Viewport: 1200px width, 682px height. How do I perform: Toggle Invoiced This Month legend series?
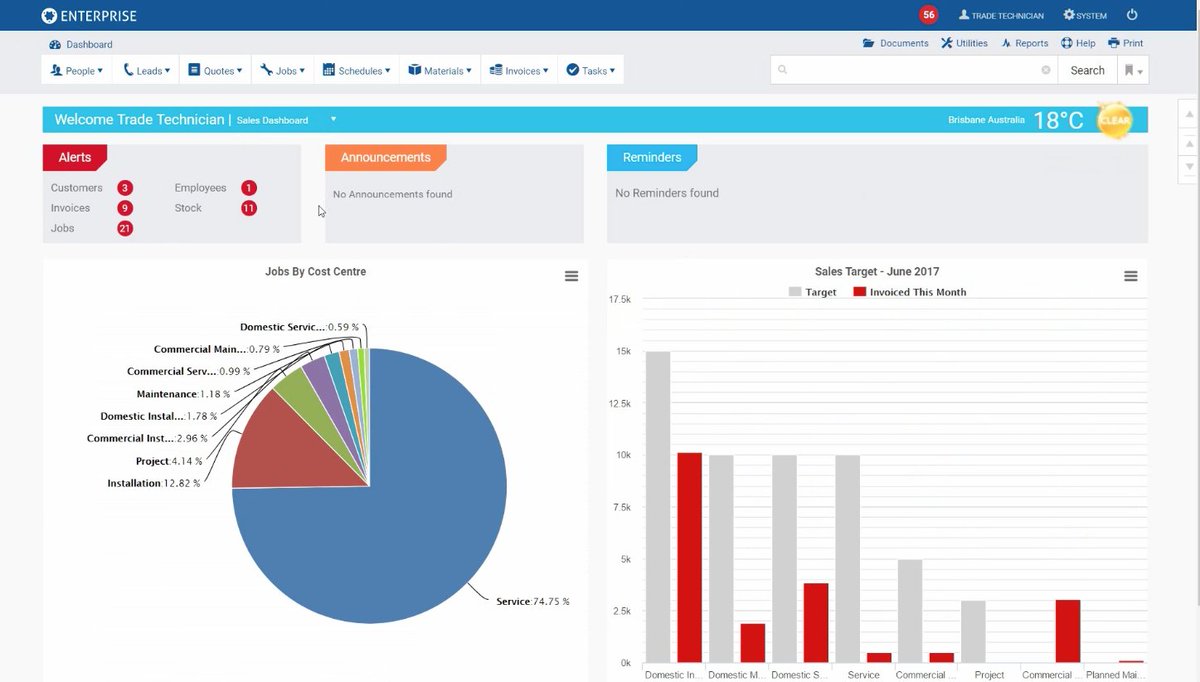[910, 292]
